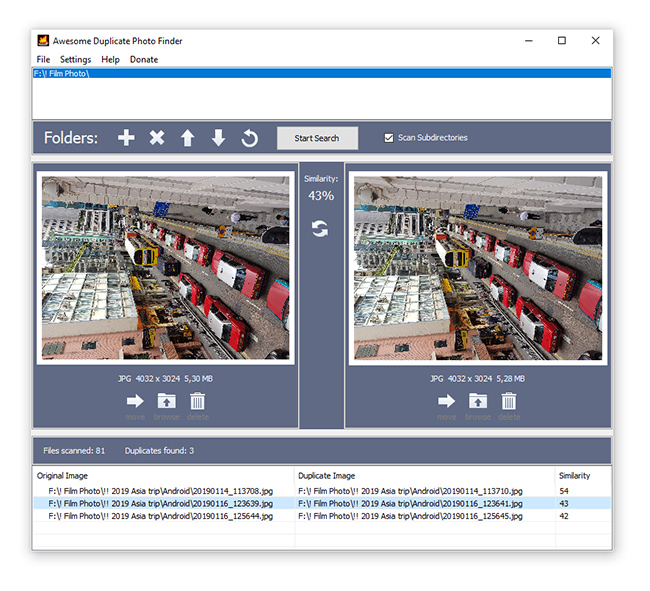Image resolution: width=650 pixels, height=591 pixels.
Task: Open the Settings menu
Action: pyautogui.click(x=75, y=59)
